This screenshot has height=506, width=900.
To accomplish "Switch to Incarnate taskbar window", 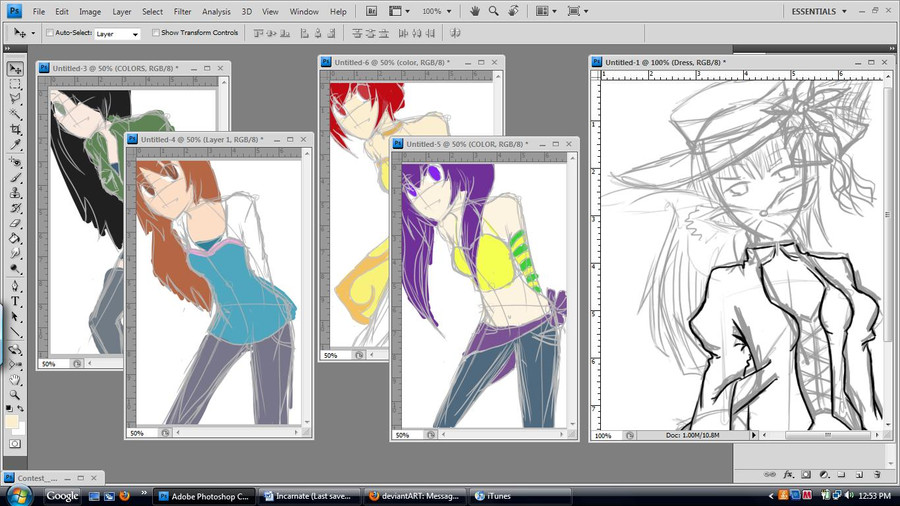I will tap(309, 496).
